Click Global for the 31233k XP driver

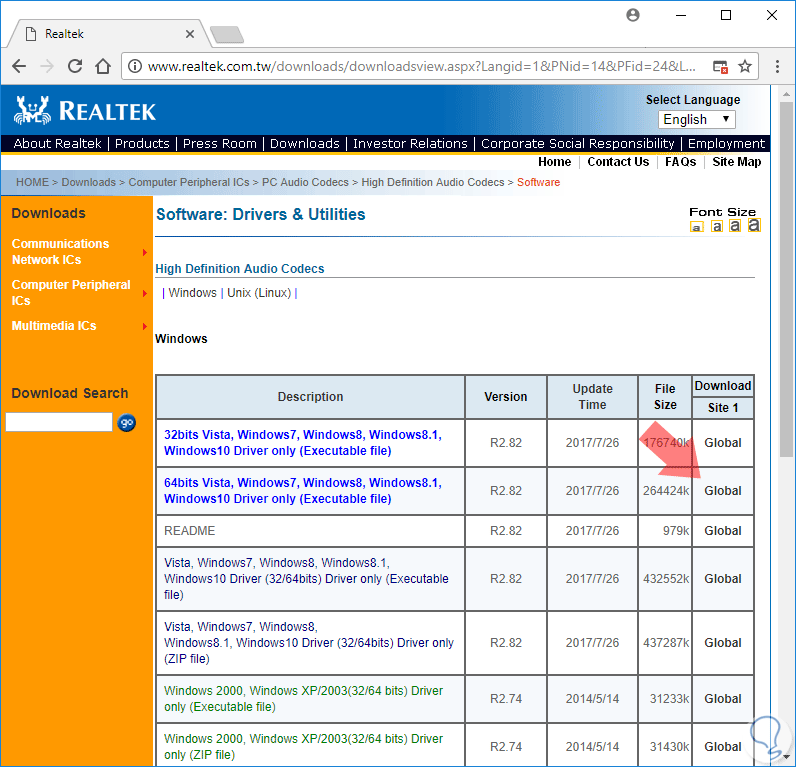tap(722, 699)
